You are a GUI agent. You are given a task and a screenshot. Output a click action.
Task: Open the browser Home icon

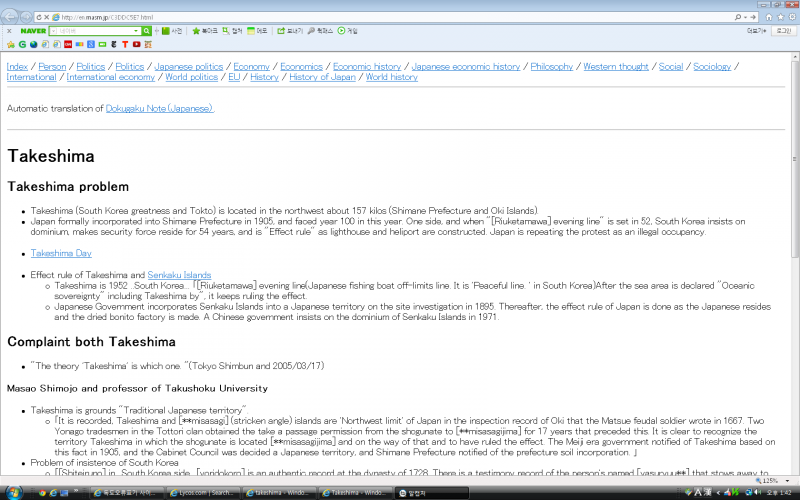768,17
